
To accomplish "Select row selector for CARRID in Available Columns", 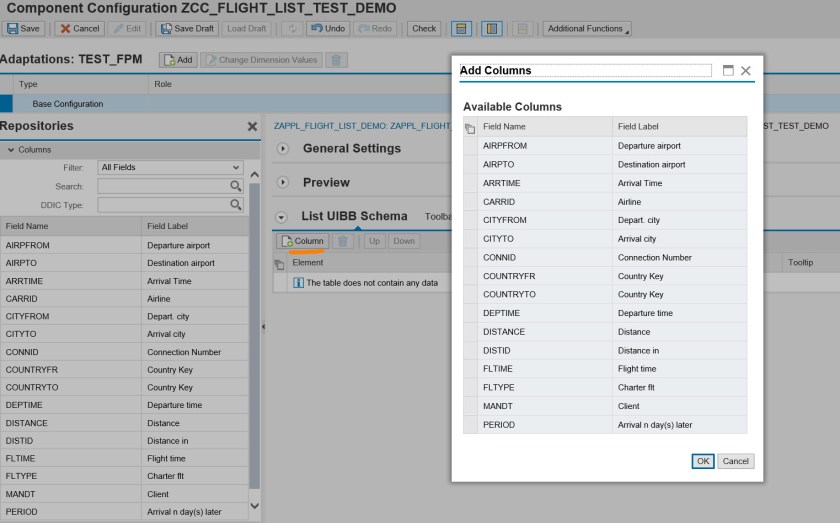I will [470, 202].
